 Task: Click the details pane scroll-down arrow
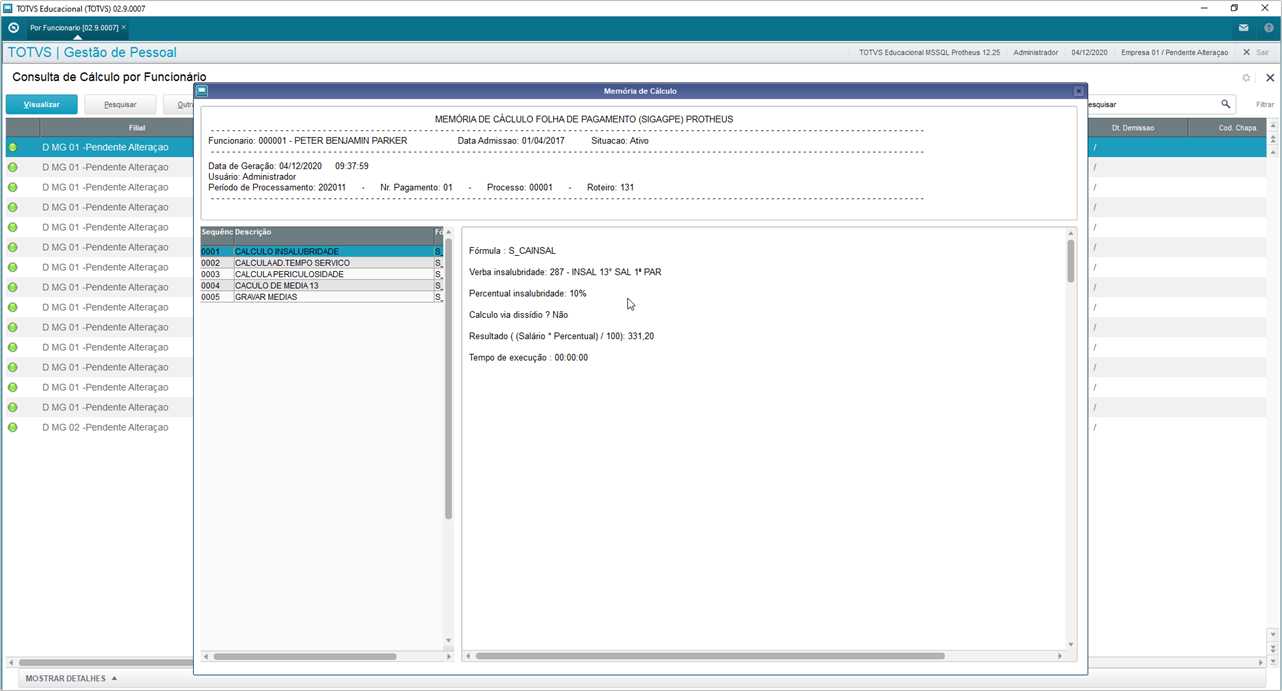(1071, 644)
